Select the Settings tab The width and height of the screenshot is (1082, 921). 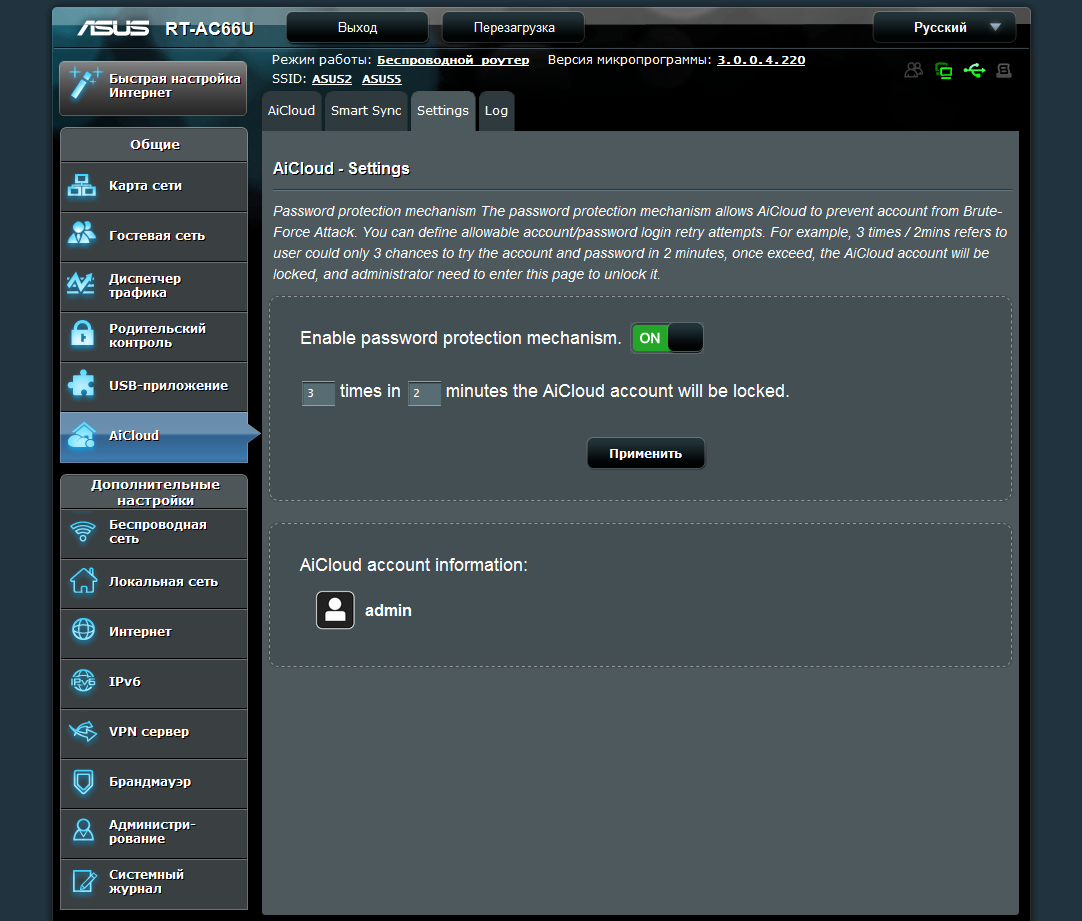(x=442, y=111)
